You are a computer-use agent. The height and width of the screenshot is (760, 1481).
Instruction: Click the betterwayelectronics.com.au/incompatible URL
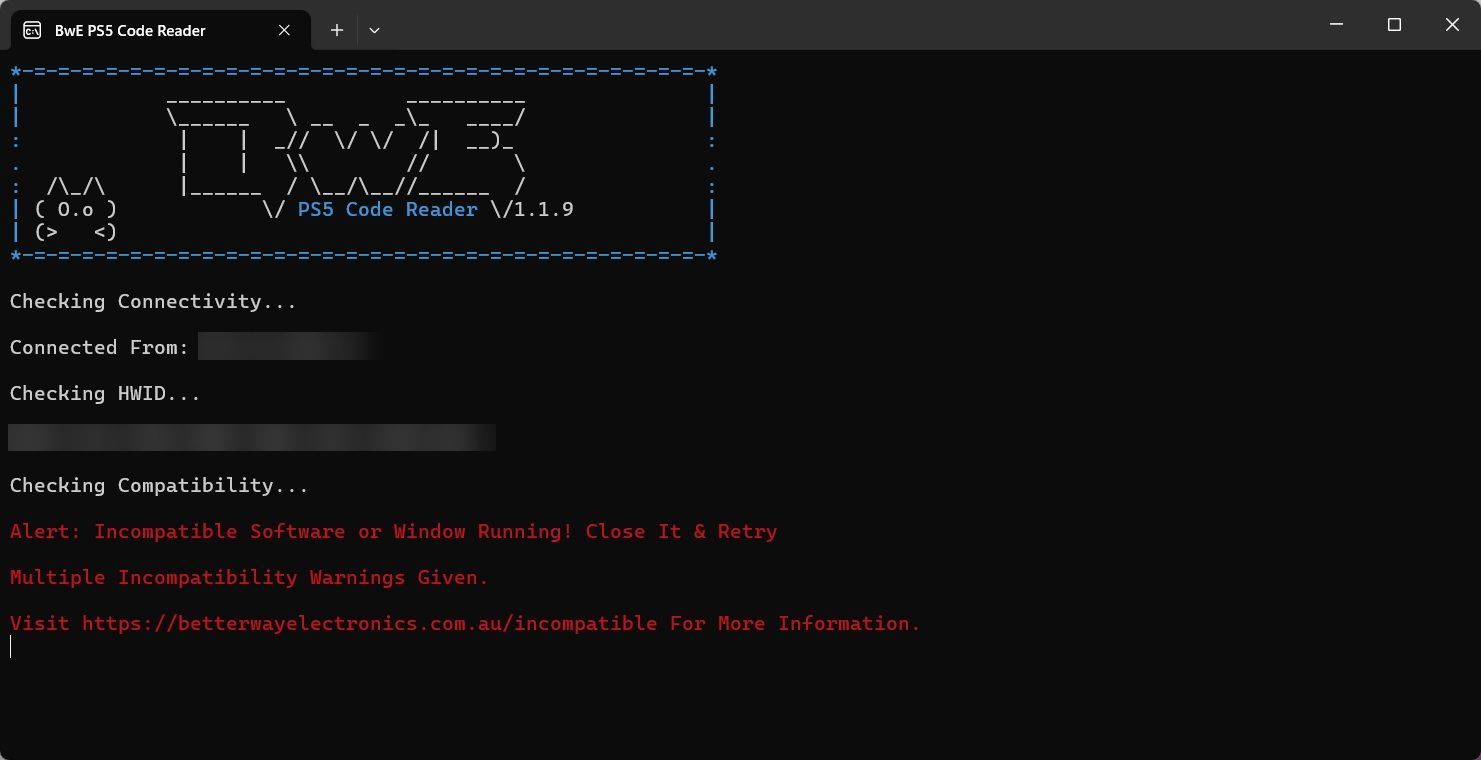click(x=369, y=624)
